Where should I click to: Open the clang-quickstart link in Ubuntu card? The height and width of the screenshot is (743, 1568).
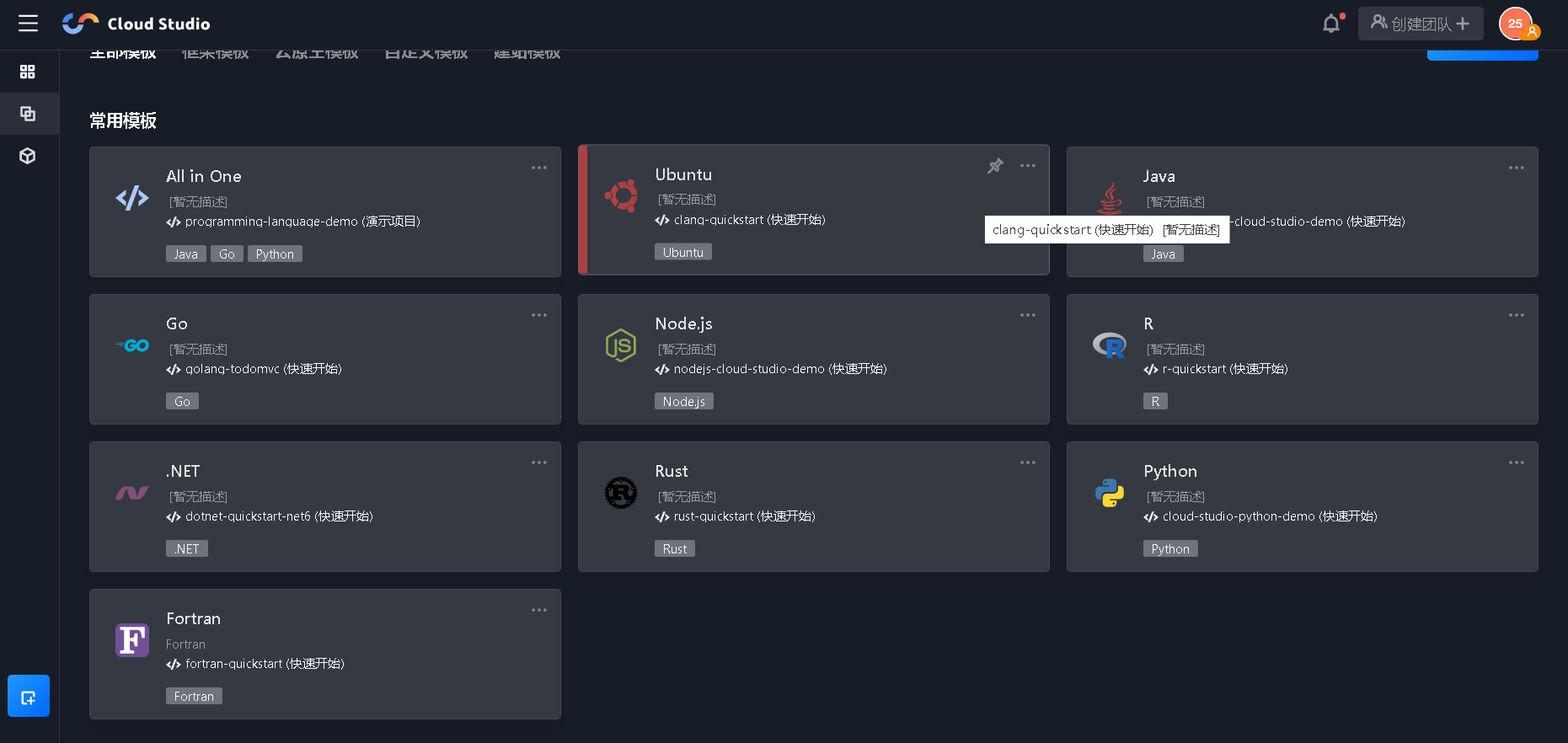coord(741,220)
